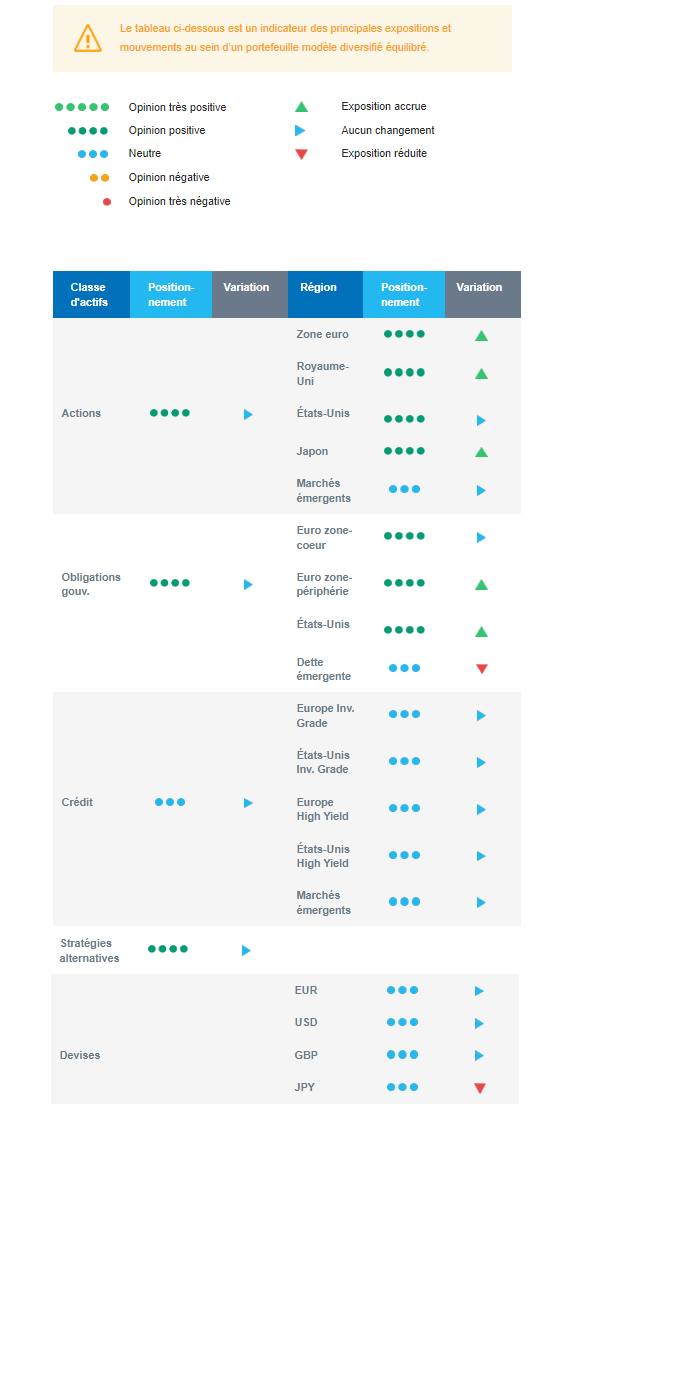
Task: Click the Région column header
Action: click(x=317, y=287)
